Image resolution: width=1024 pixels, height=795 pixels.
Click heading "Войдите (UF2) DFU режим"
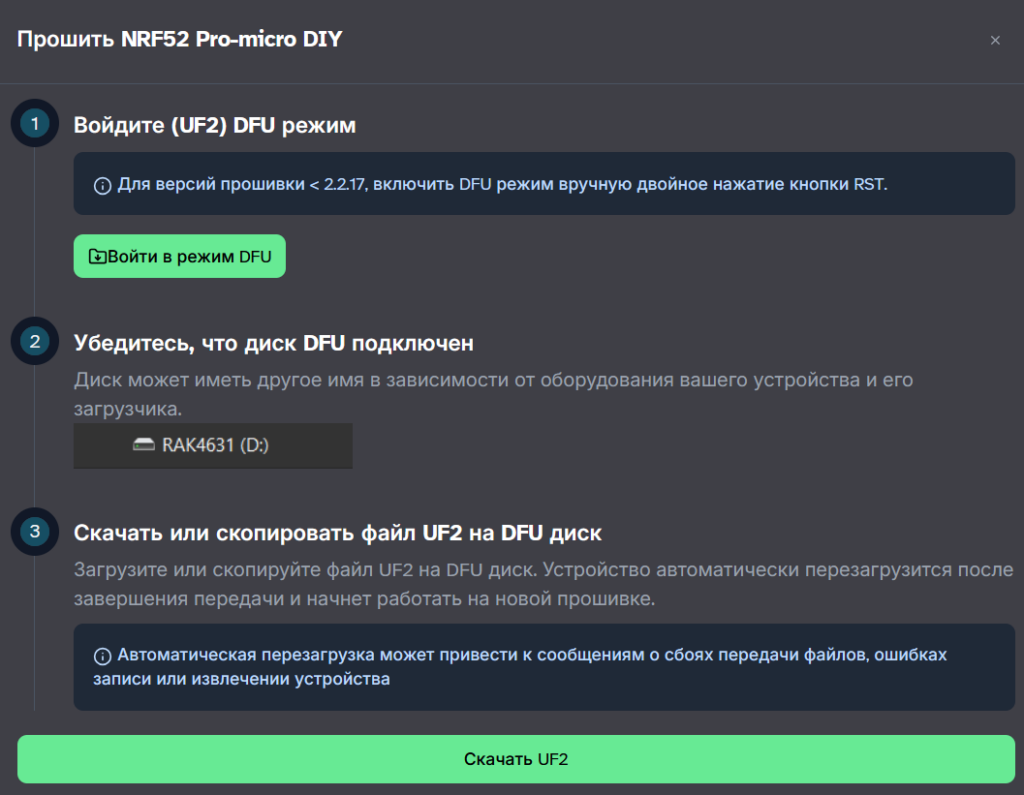[x=215, y=126]
